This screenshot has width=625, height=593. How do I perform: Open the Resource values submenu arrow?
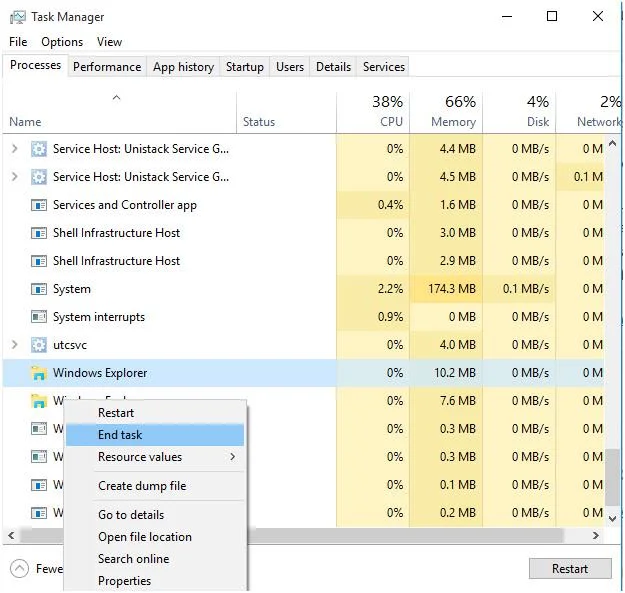tap(233, 457)
